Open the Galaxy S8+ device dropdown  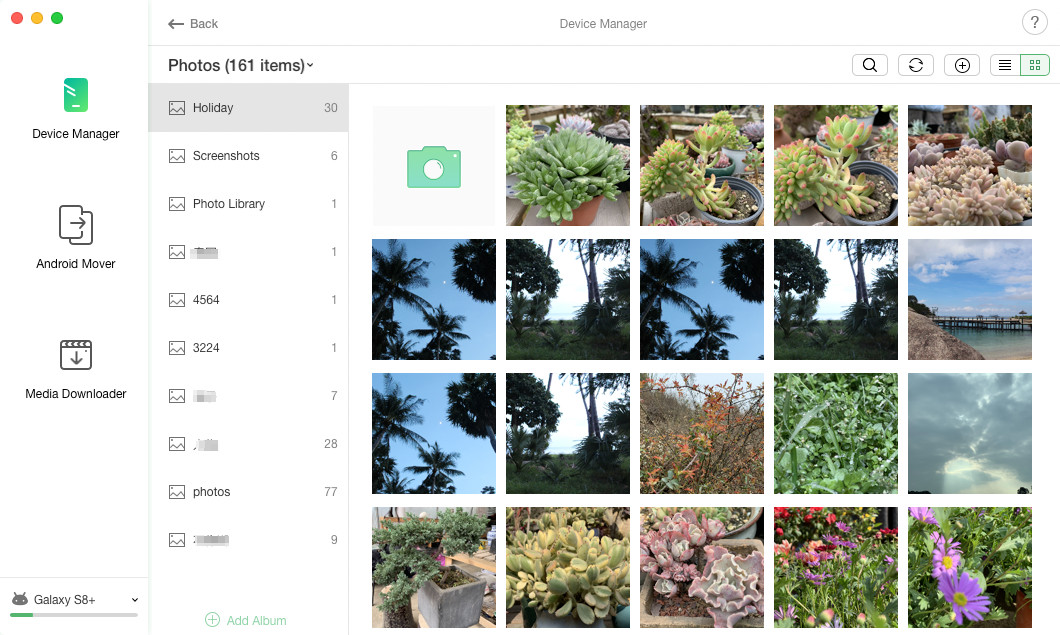pyautogui.click(x=135, y=600)
